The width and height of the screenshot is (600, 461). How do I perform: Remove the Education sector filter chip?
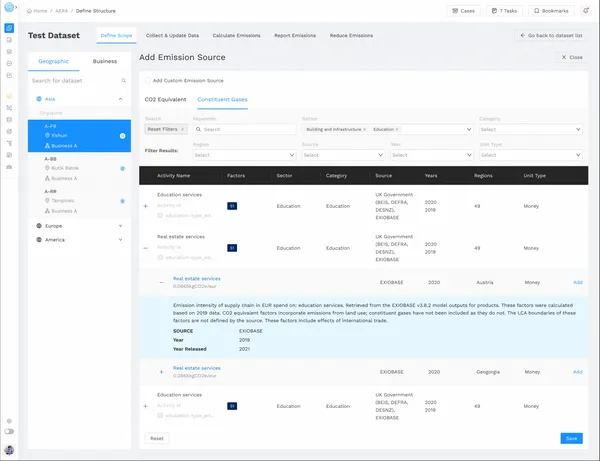398,129
